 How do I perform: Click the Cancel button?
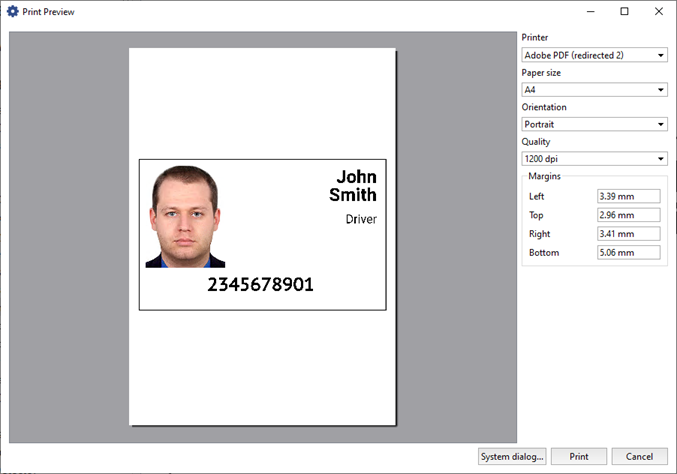(639, 456)
